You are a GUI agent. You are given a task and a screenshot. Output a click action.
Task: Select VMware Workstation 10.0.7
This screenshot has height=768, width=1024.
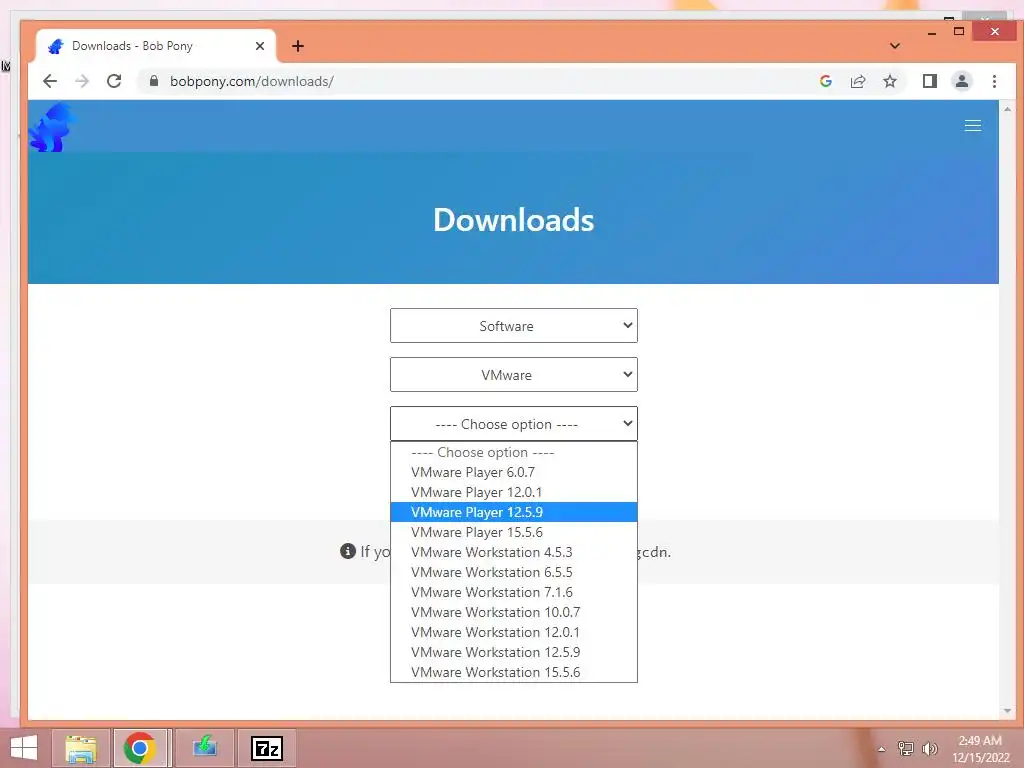point(514,613)
